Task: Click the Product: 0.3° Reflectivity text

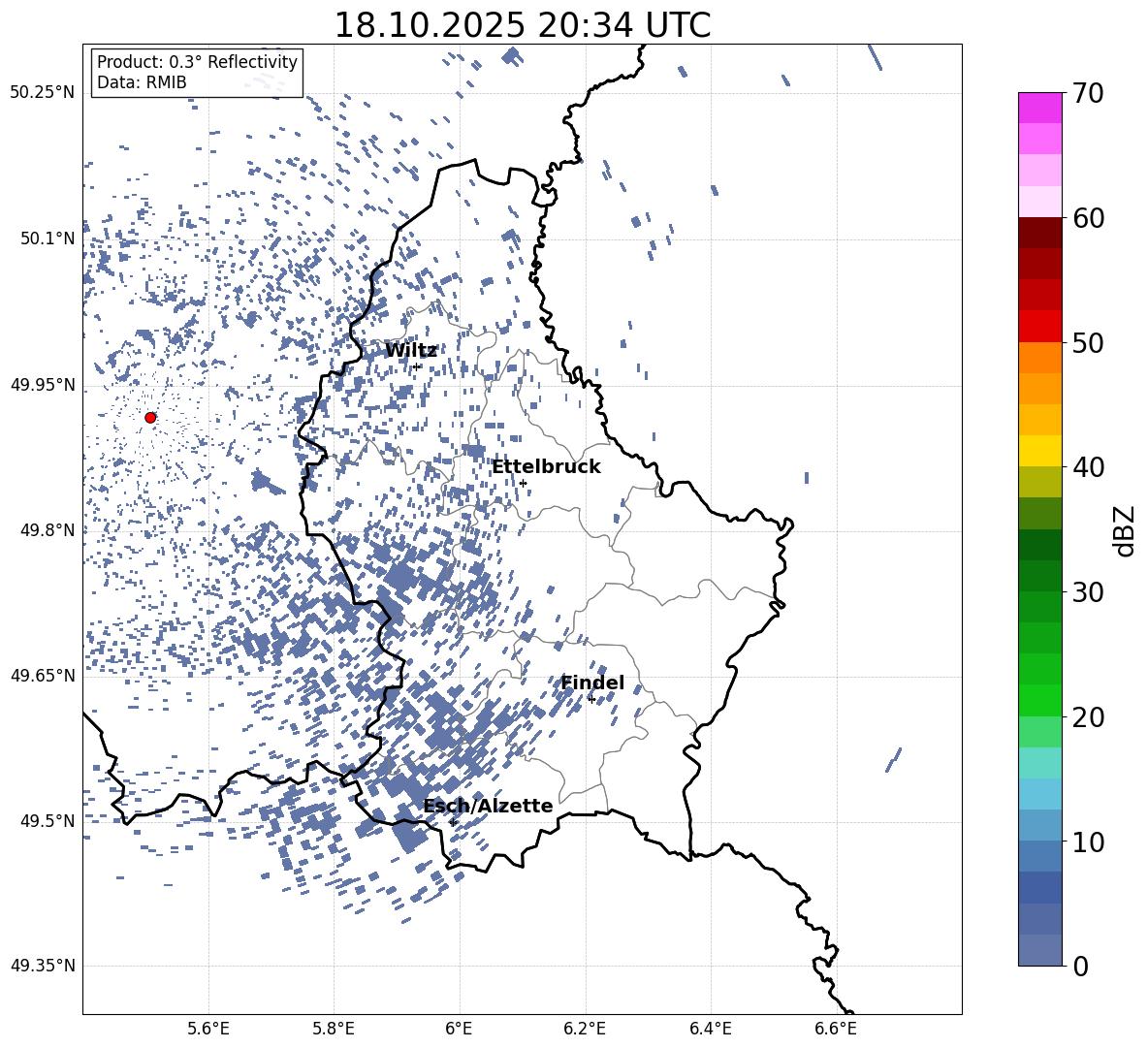Action: [x=197, y=61]
